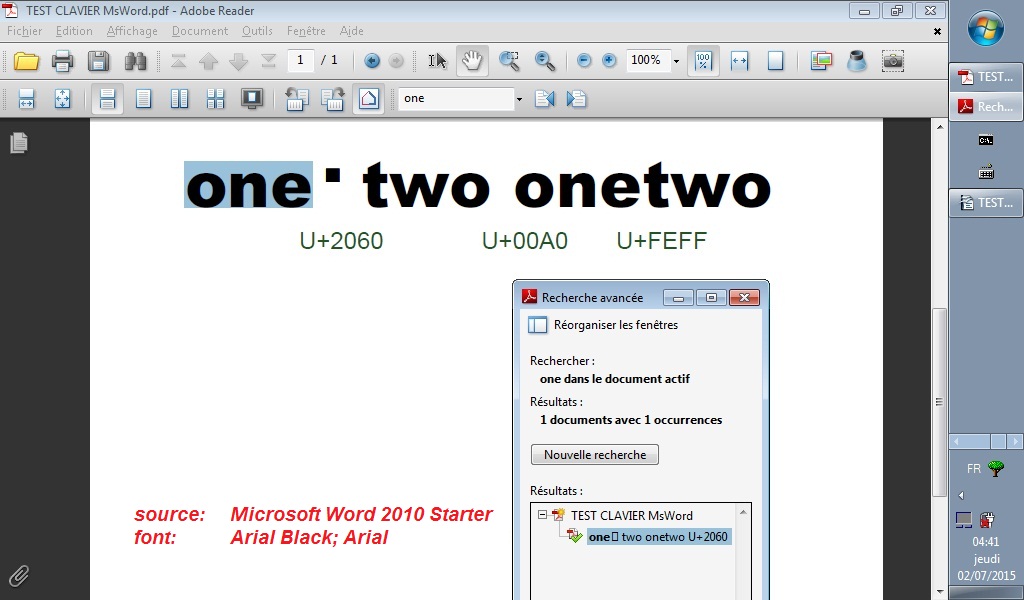Open the 100% zoom level dropdown
This screenshot has height=600, width=1024.
pyautogui.click(x=676, y=61)
